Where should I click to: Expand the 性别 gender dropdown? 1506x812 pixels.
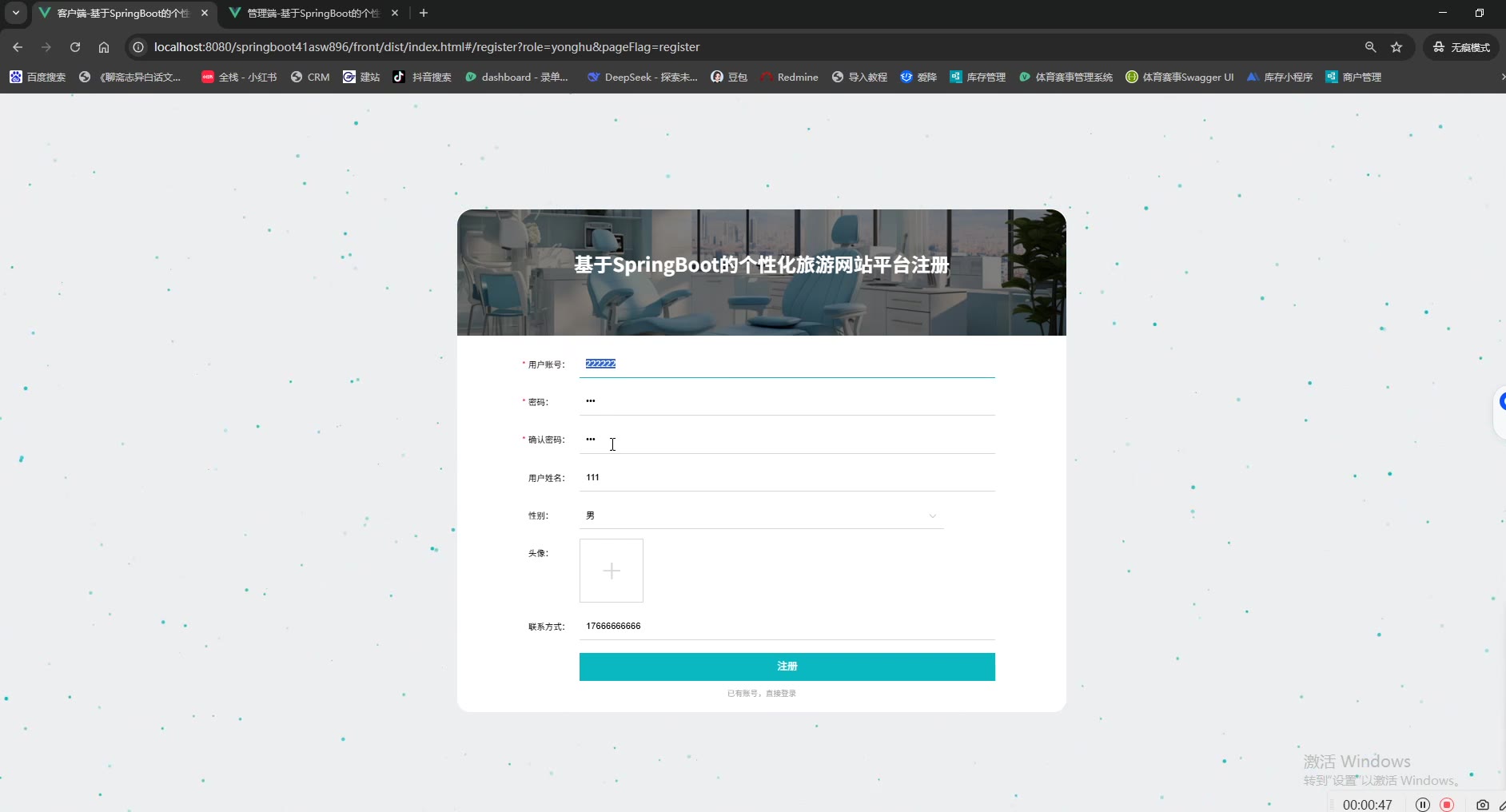(762, 515)
